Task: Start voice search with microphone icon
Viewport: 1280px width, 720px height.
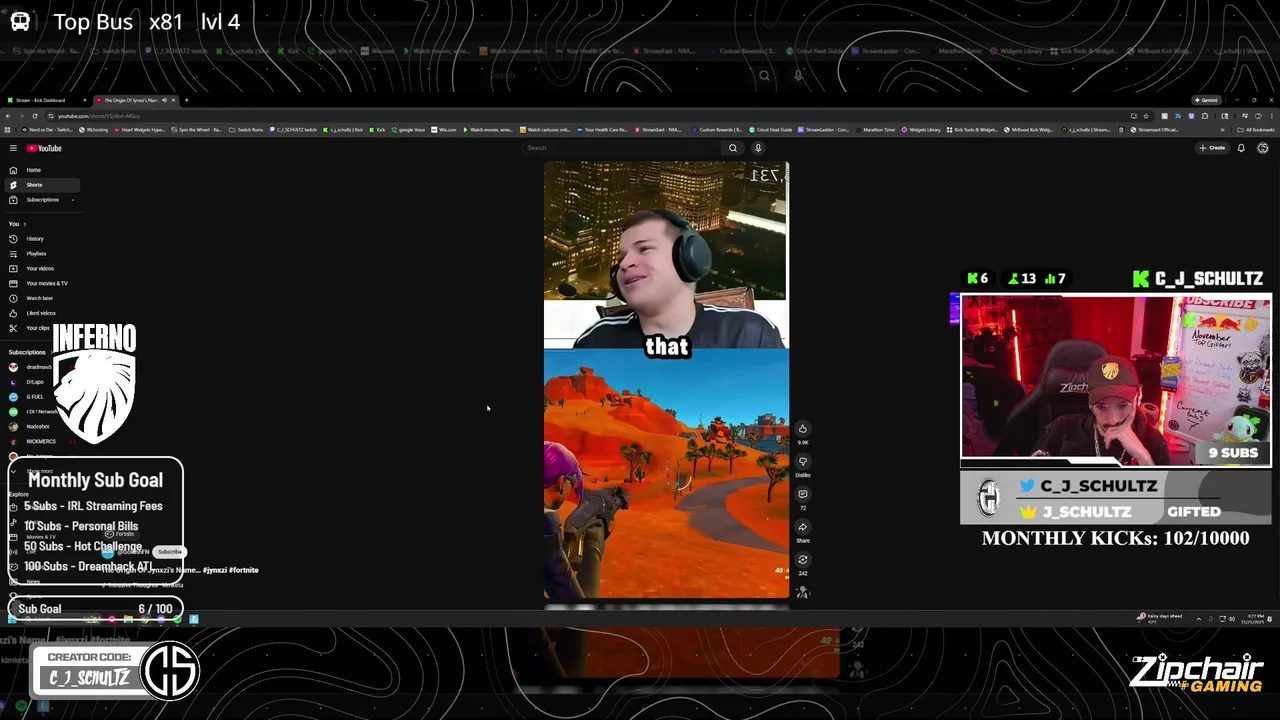Action: click(758, 148)
